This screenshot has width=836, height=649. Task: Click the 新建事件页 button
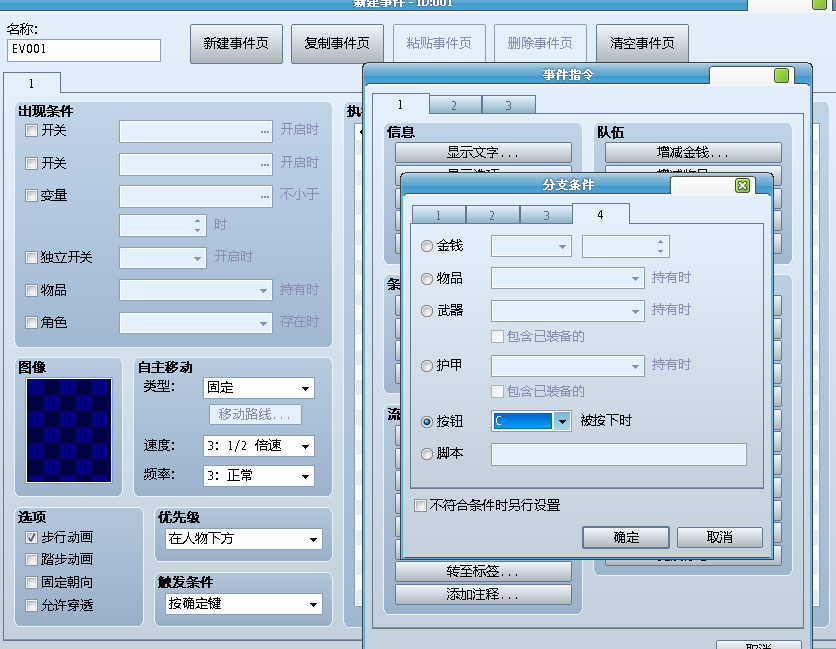pyautogui.click(x=236, y=43)
